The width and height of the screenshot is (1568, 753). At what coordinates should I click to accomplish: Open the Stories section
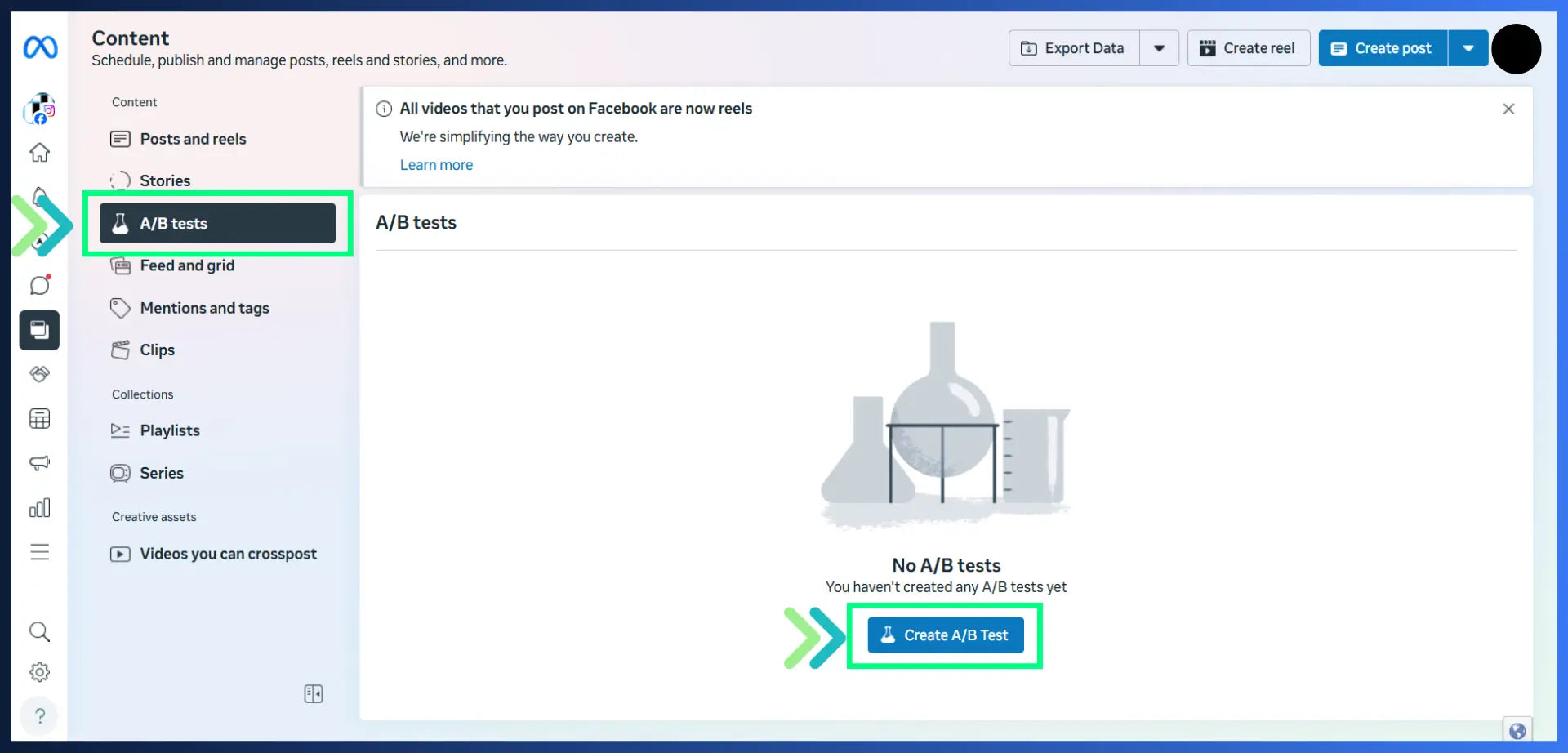point(165,180)
